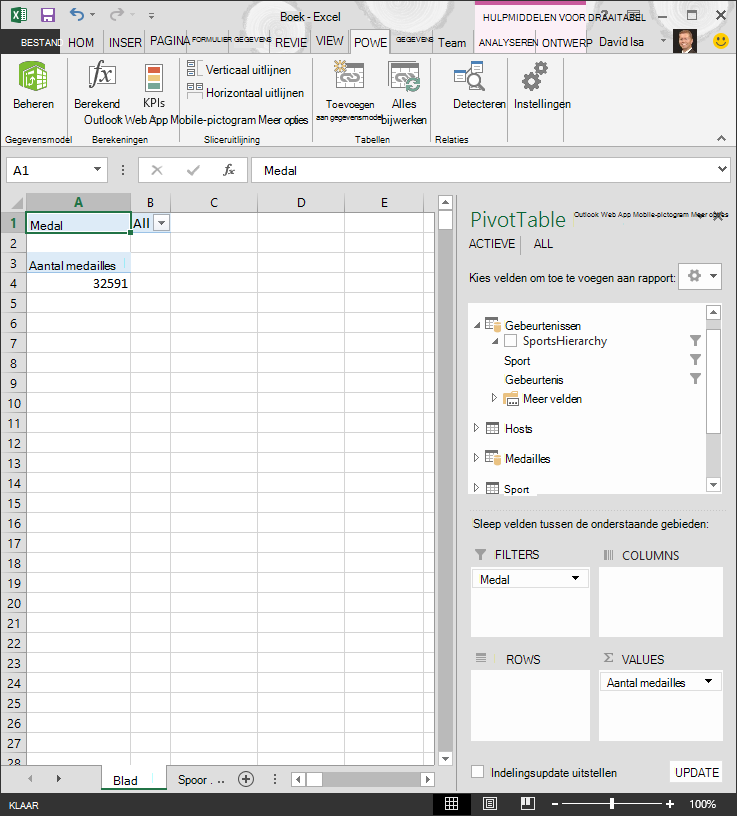This screenshot has height=816, width=737.
Task: Select the Spoor sheet tab
Action: [201, 780]
